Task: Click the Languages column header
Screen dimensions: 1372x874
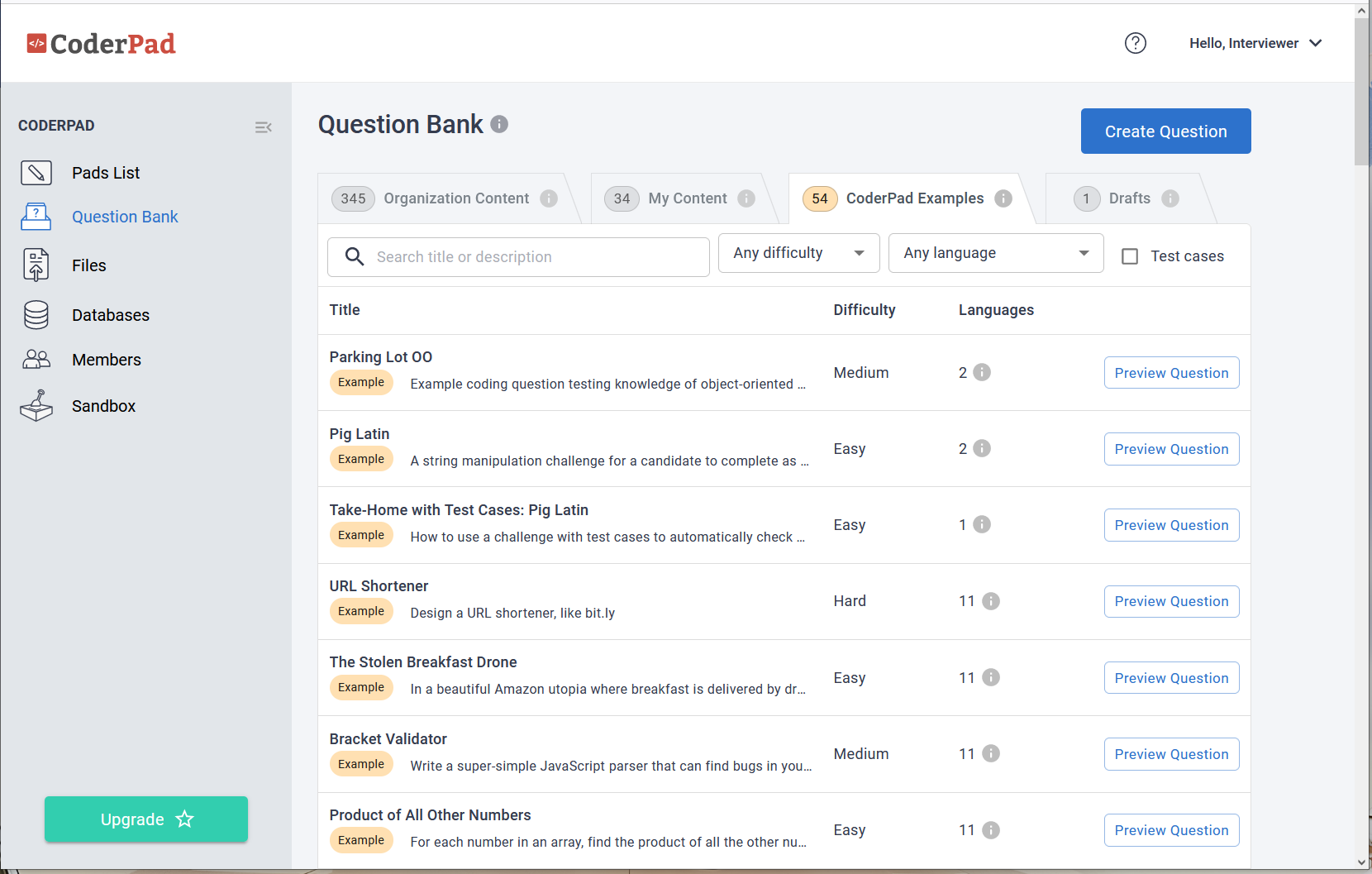Action: [996, 310]
